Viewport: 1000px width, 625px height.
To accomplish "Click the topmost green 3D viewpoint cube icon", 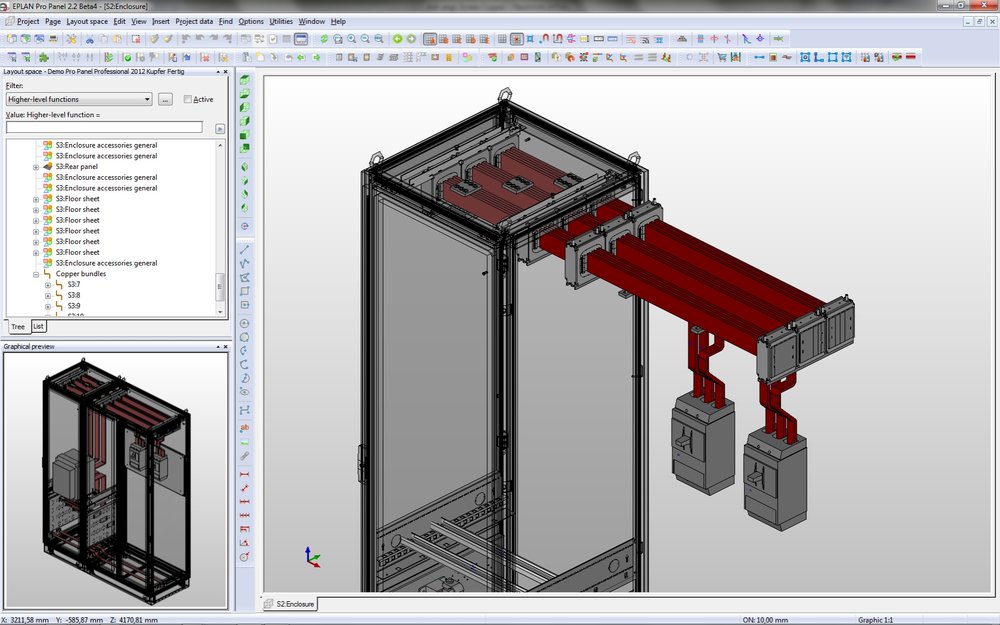I will point(245,79).
